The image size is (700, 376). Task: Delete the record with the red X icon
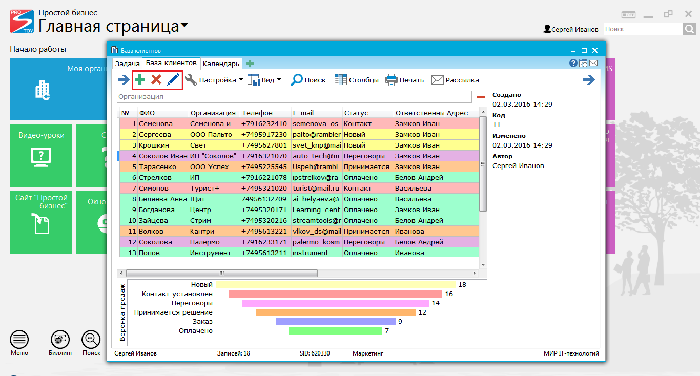point(156,80)
